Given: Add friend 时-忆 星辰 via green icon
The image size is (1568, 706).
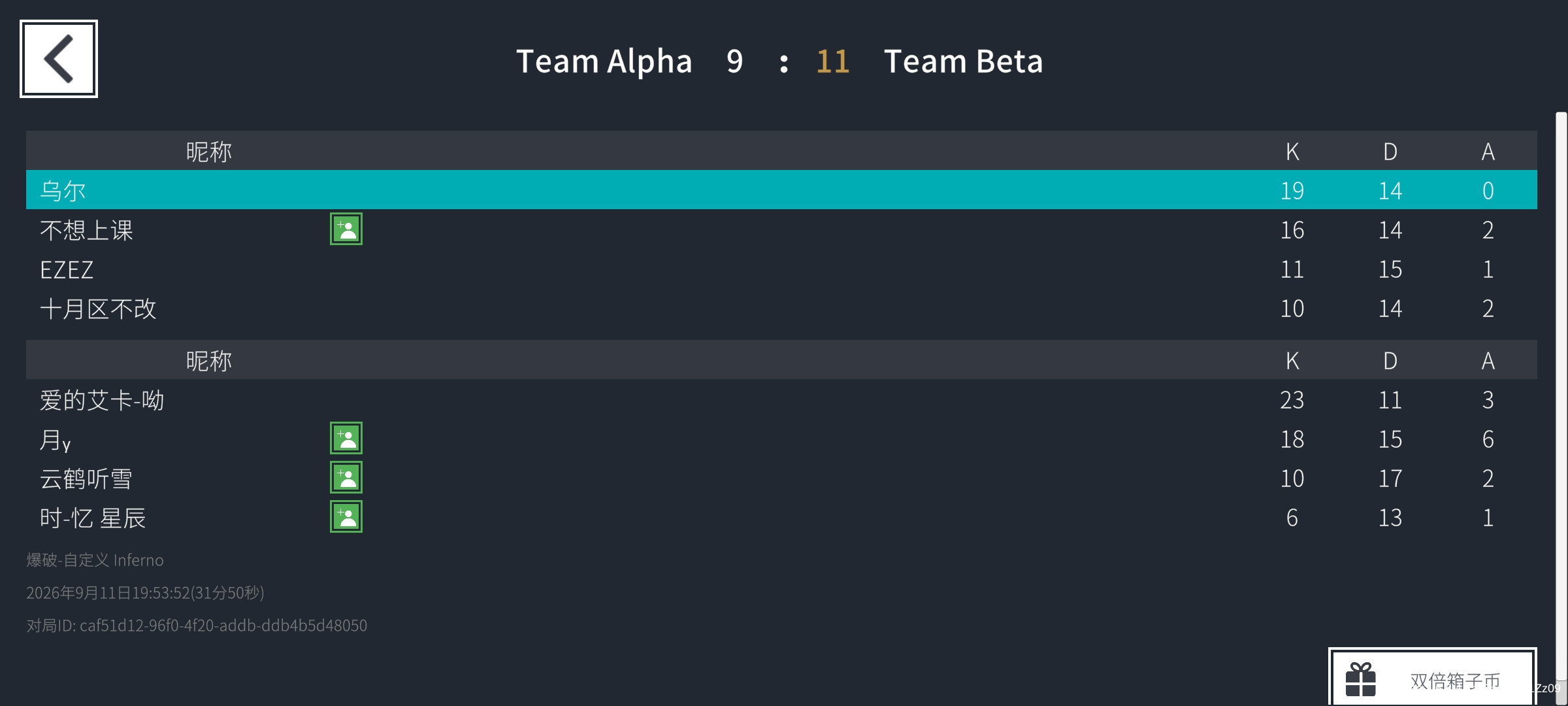Looking at the screenshot, I should [x=346, y=517].
